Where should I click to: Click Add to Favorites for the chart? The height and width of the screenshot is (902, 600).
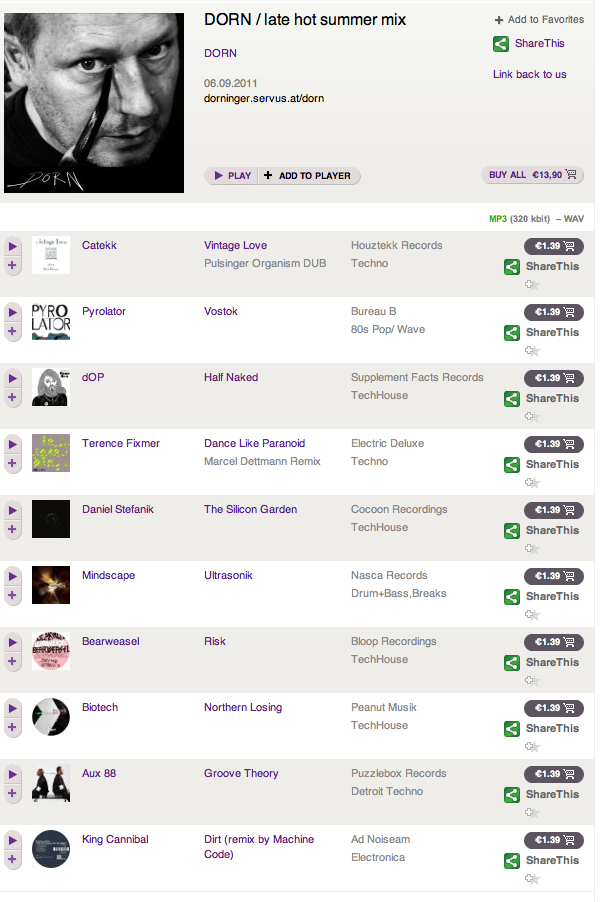click(539, 20)
